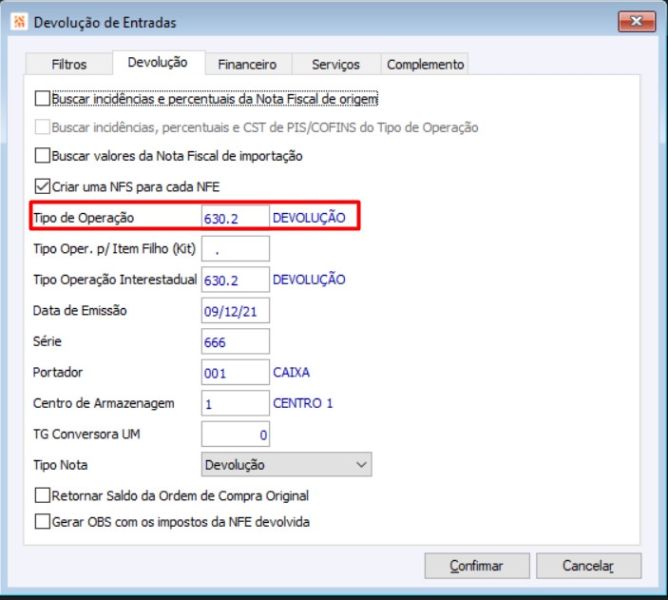Click the Tipo de Operação code field
The image size is (668, 600).
[x=235, y=218]
